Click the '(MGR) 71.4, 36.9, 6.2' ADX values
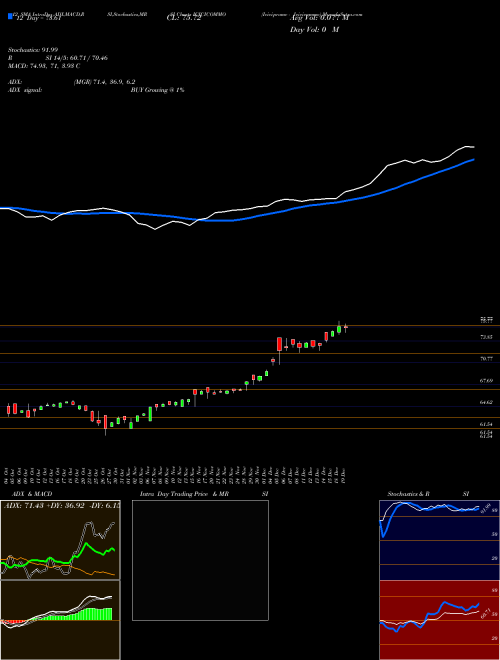 point(104,82)
